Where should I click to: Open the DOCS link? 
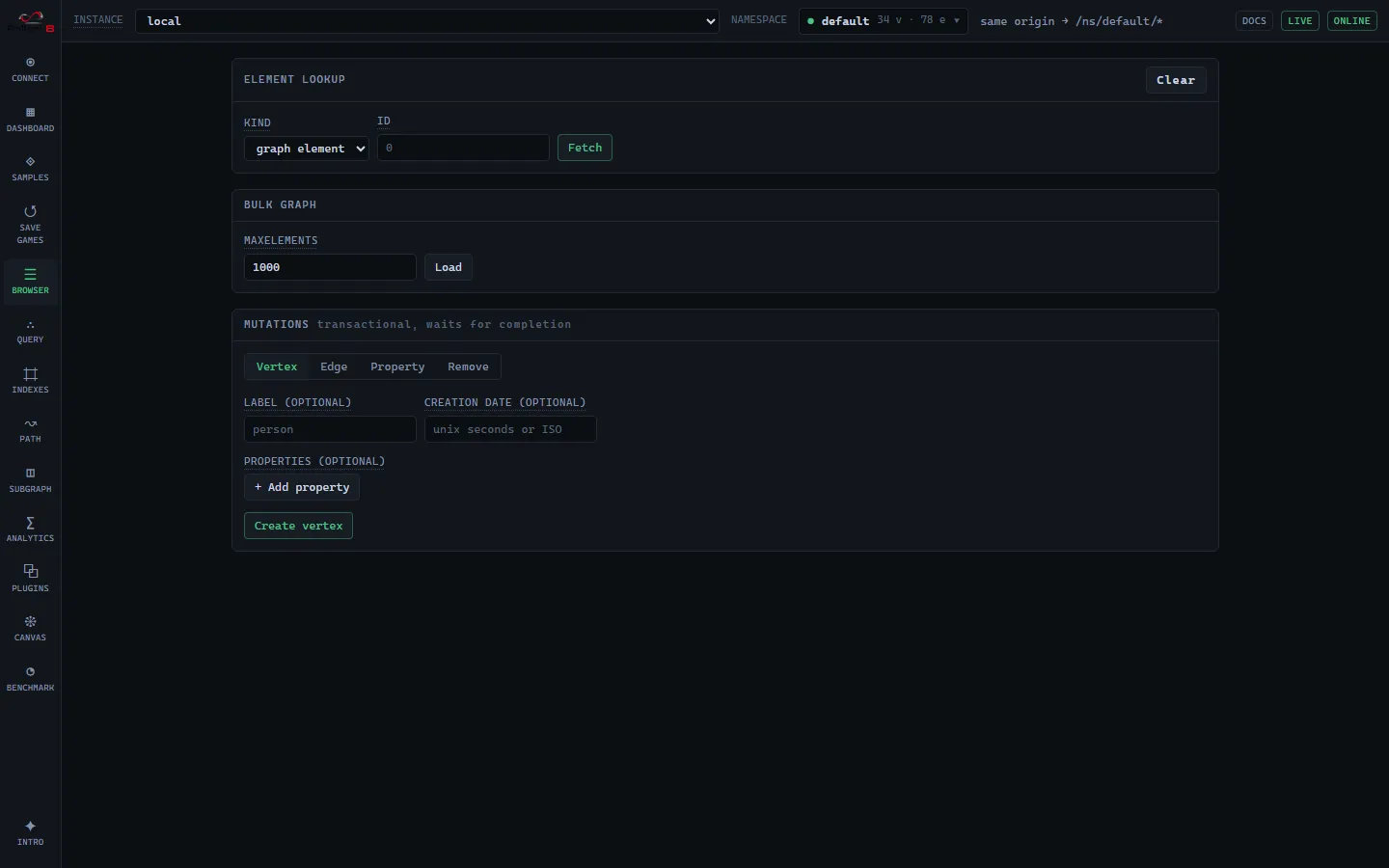[1254, 21]
